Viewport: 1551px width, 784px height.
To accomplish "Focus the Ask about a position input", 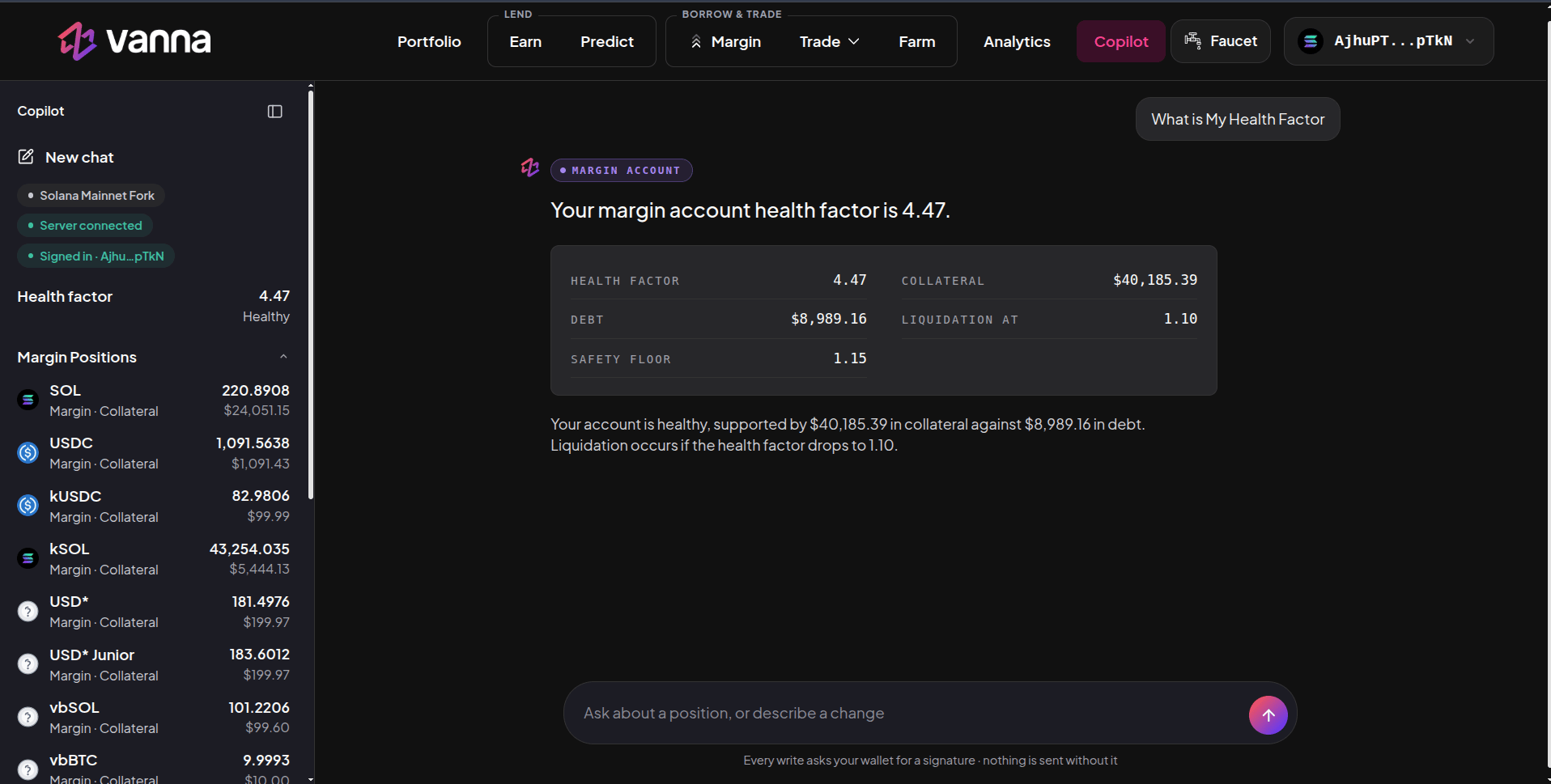I will click(907, 713).
